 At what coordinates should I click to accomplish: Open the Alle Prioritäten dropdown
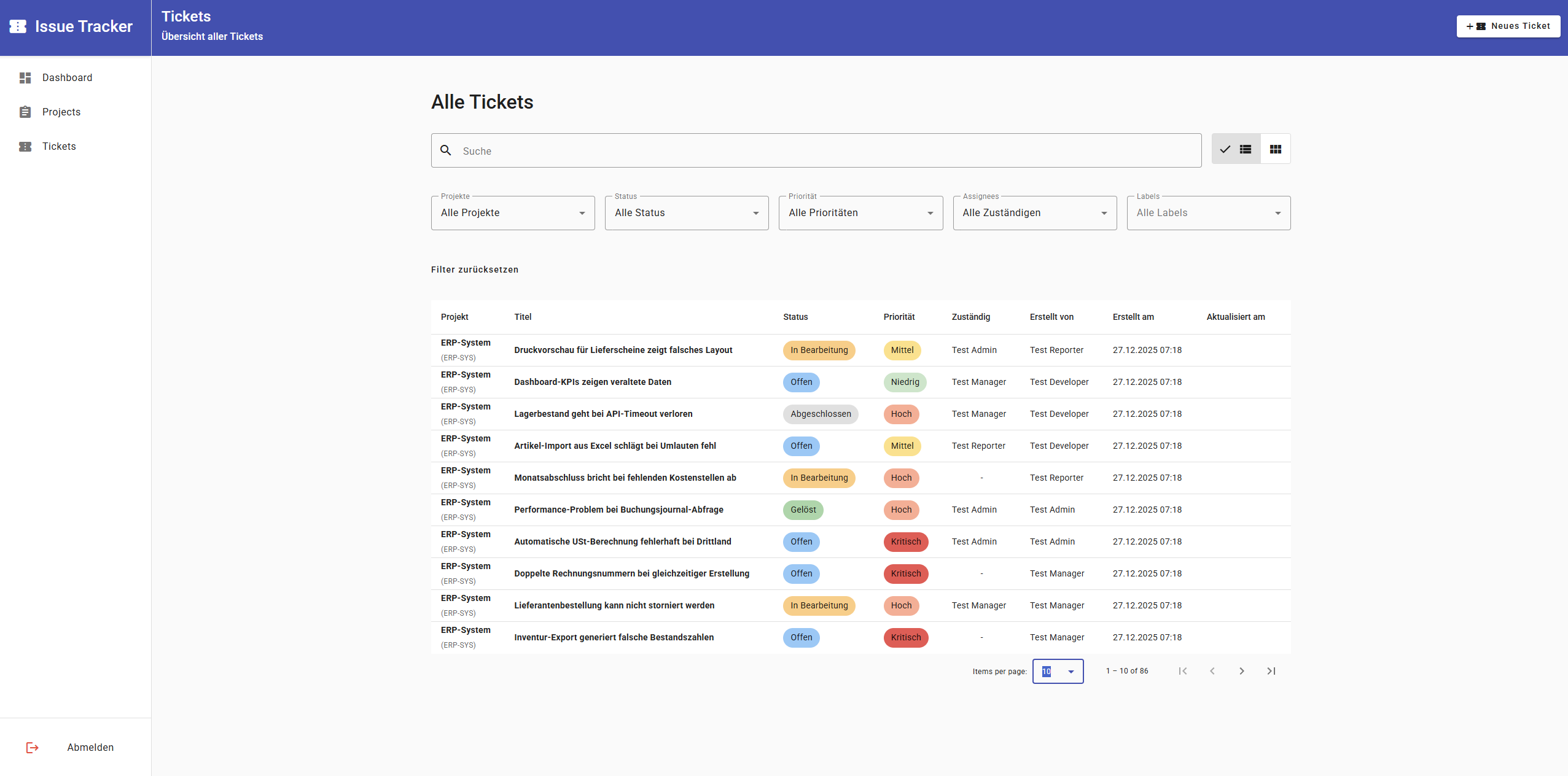pos(860,213)
